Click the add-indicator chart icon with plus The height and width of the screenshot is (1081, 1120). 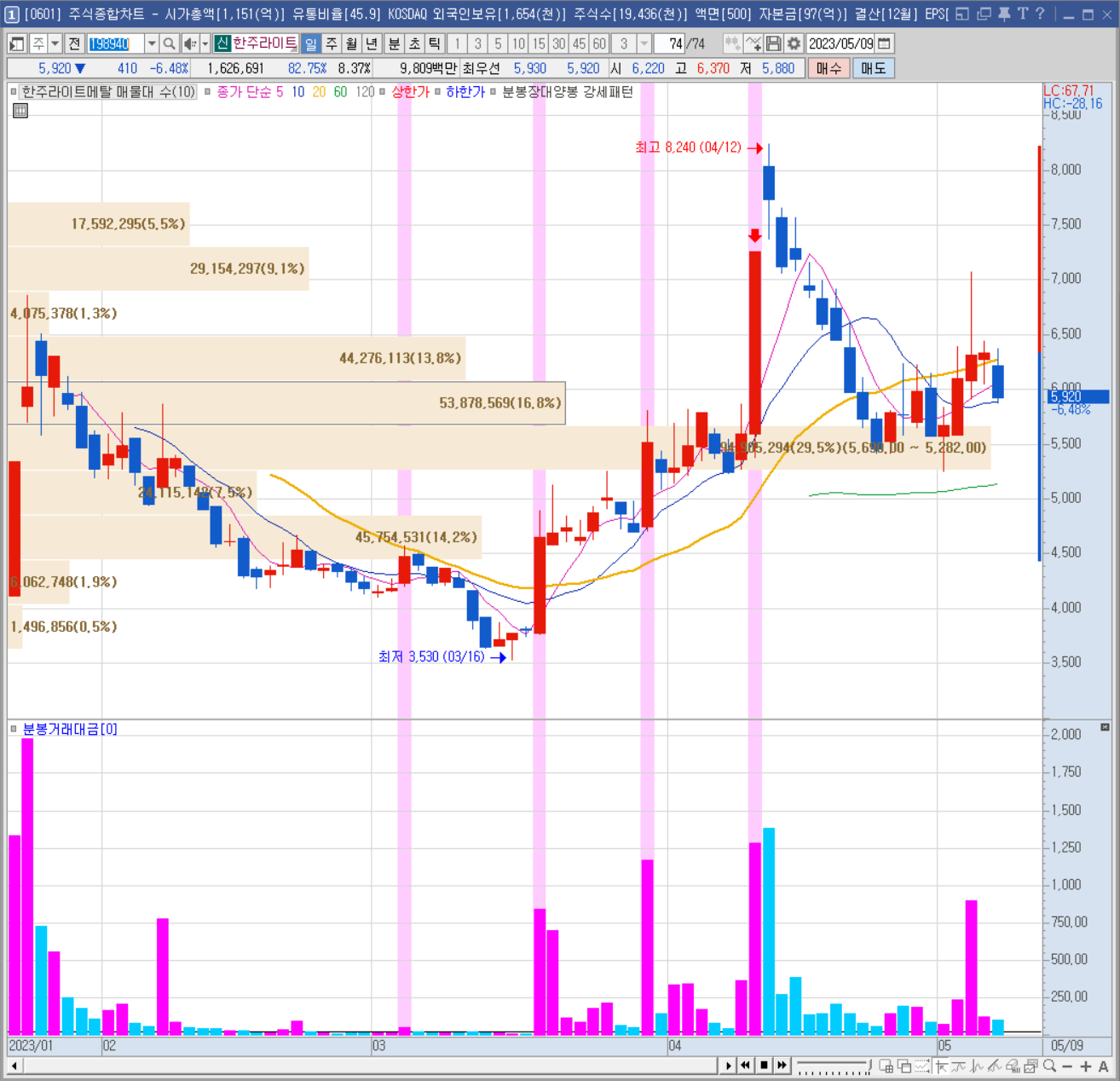[x=753, y=43]
